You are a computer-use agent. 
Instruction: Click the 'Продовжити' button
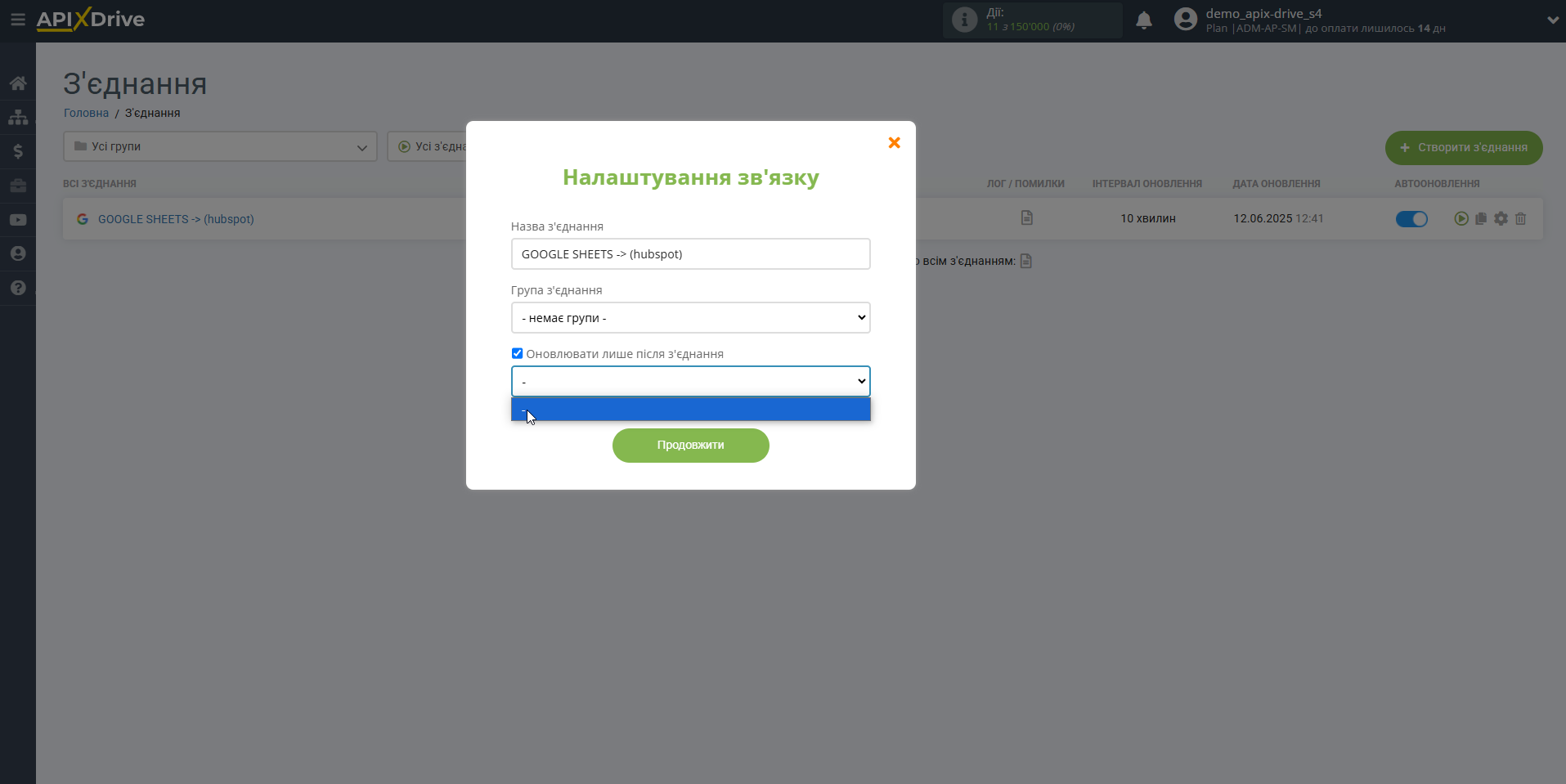pos(691,446)
